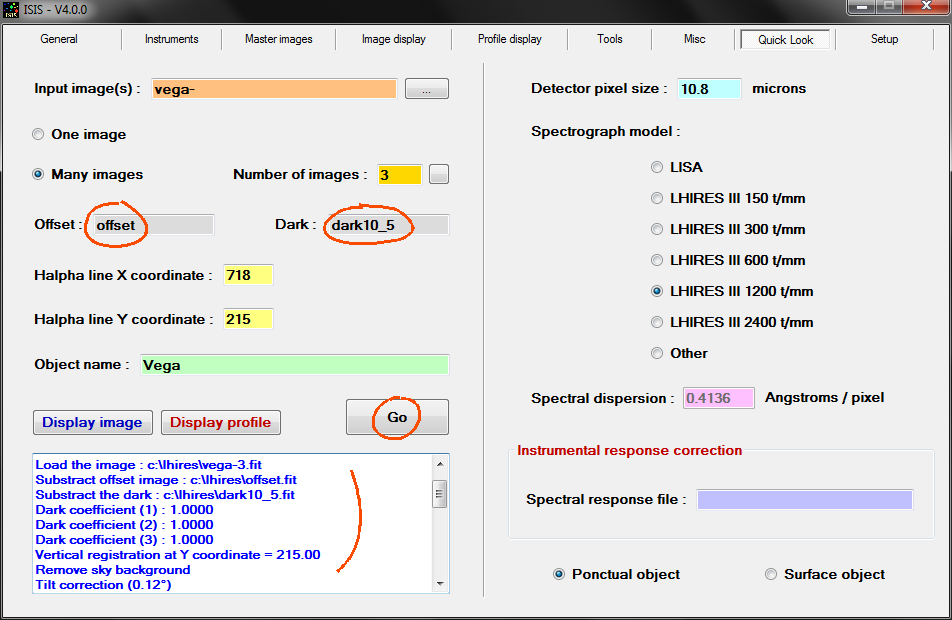Click the ISIS application icon in title bar
The image size is (952, 620).
click(x=12, y=11)
